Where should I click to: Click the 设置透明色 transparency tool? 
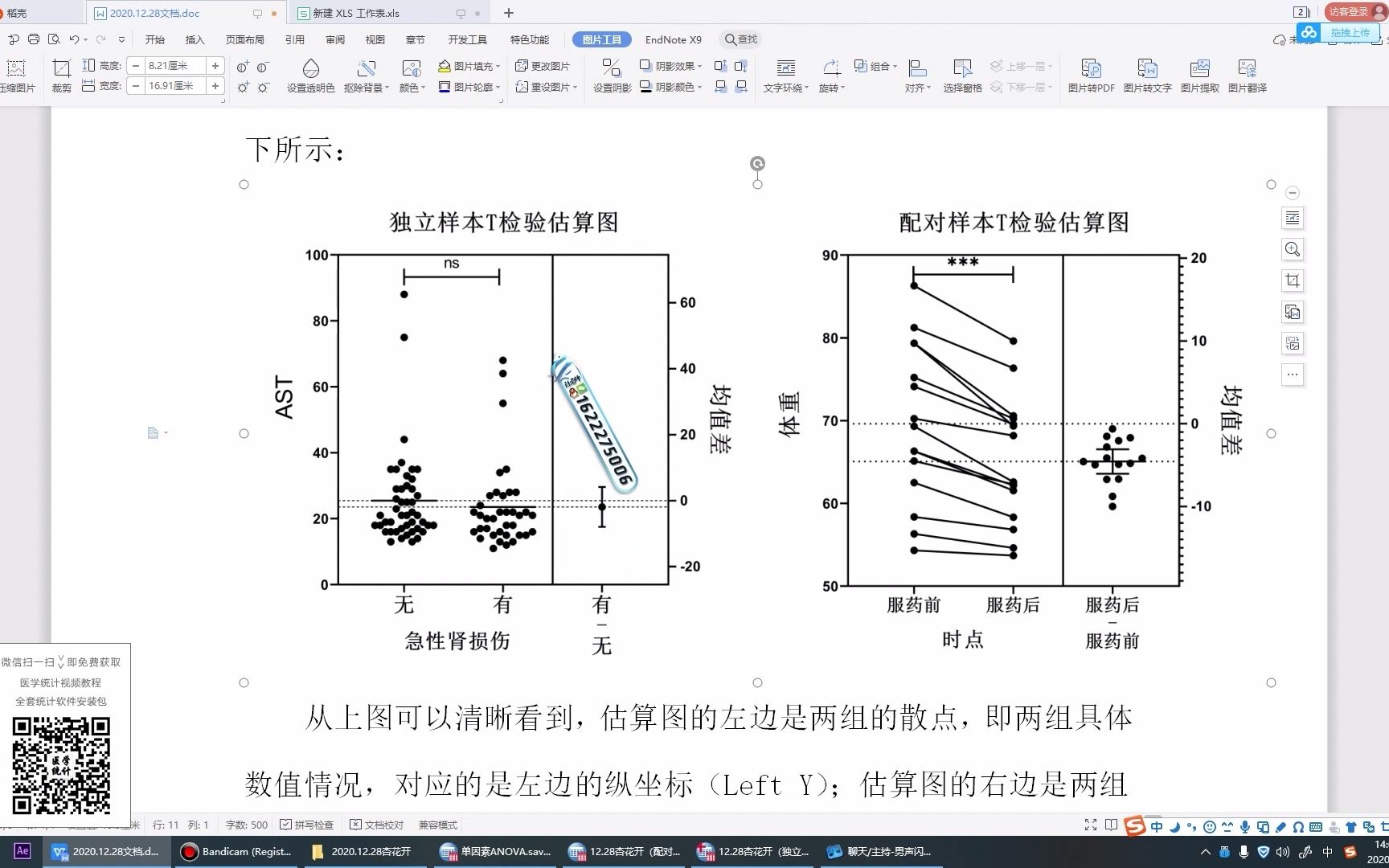(x=313, y=76)
